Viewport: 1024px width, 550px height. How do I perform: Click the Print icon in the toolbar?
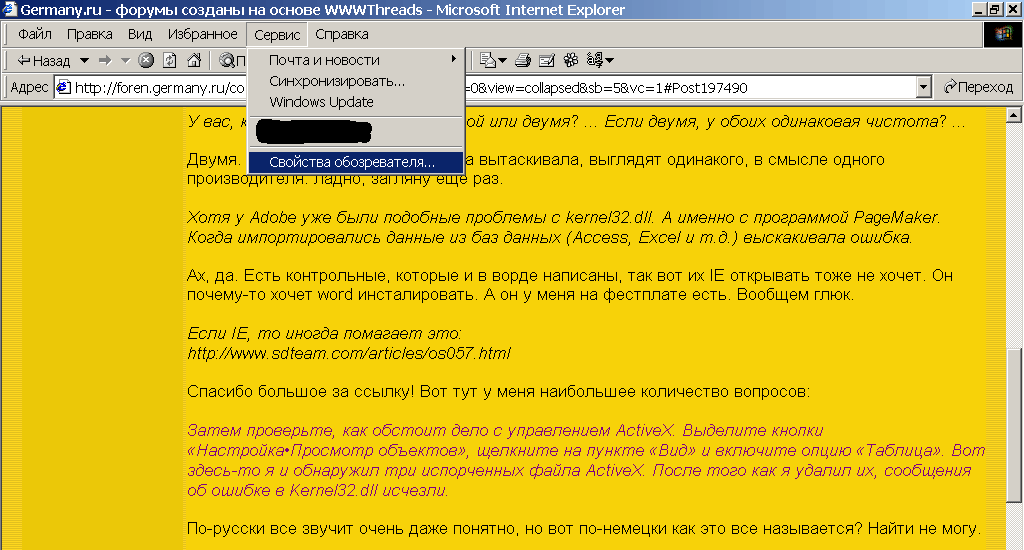click(522, 61)
